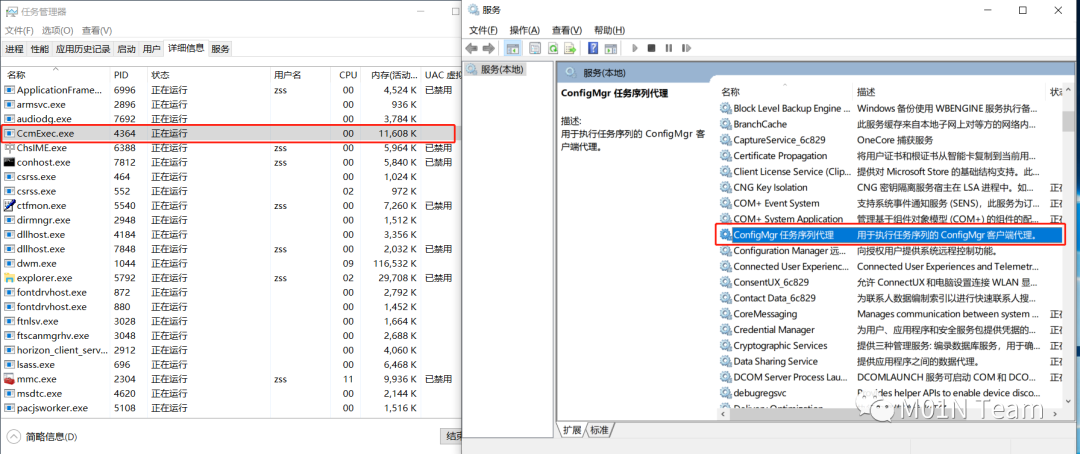Open the 查看(V) menu in Services window
The width and height of the screenshot is (1080, 454).
click(x=567, y=30)
